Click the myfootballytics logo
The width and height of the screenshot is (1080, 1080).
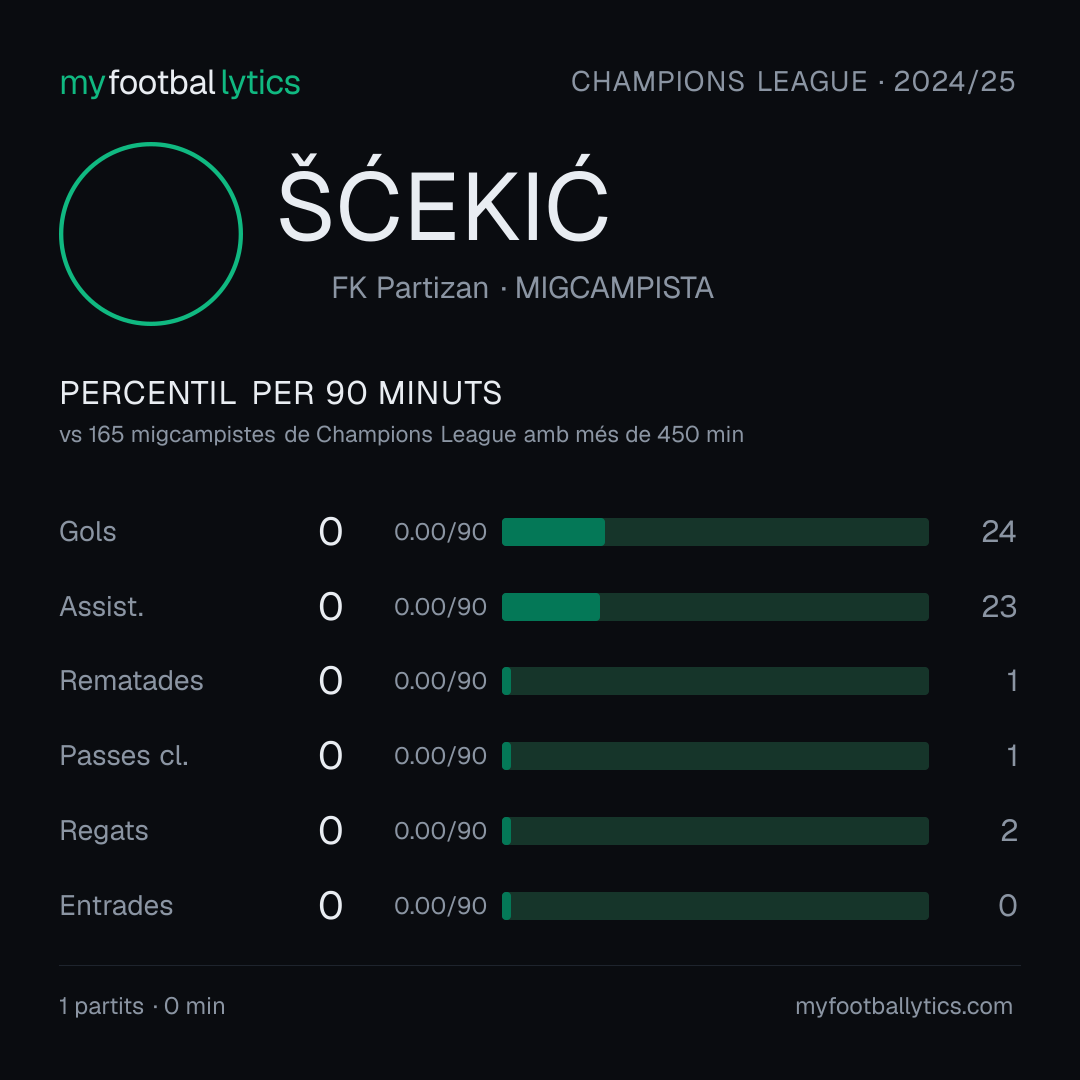[180, 83]
